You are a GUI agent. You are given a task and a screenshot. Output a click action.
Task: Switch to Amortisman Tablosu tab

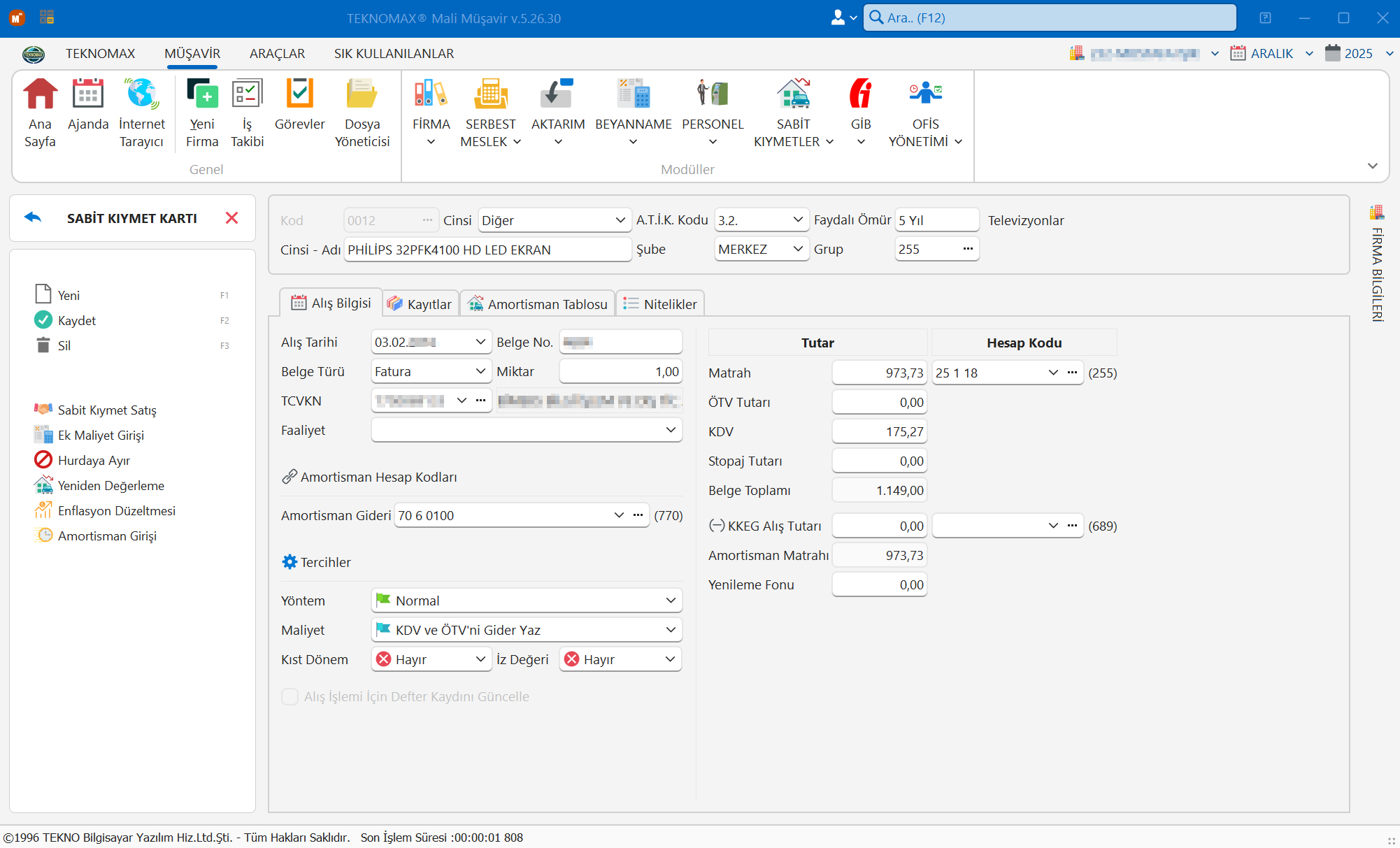click(538, 304)
